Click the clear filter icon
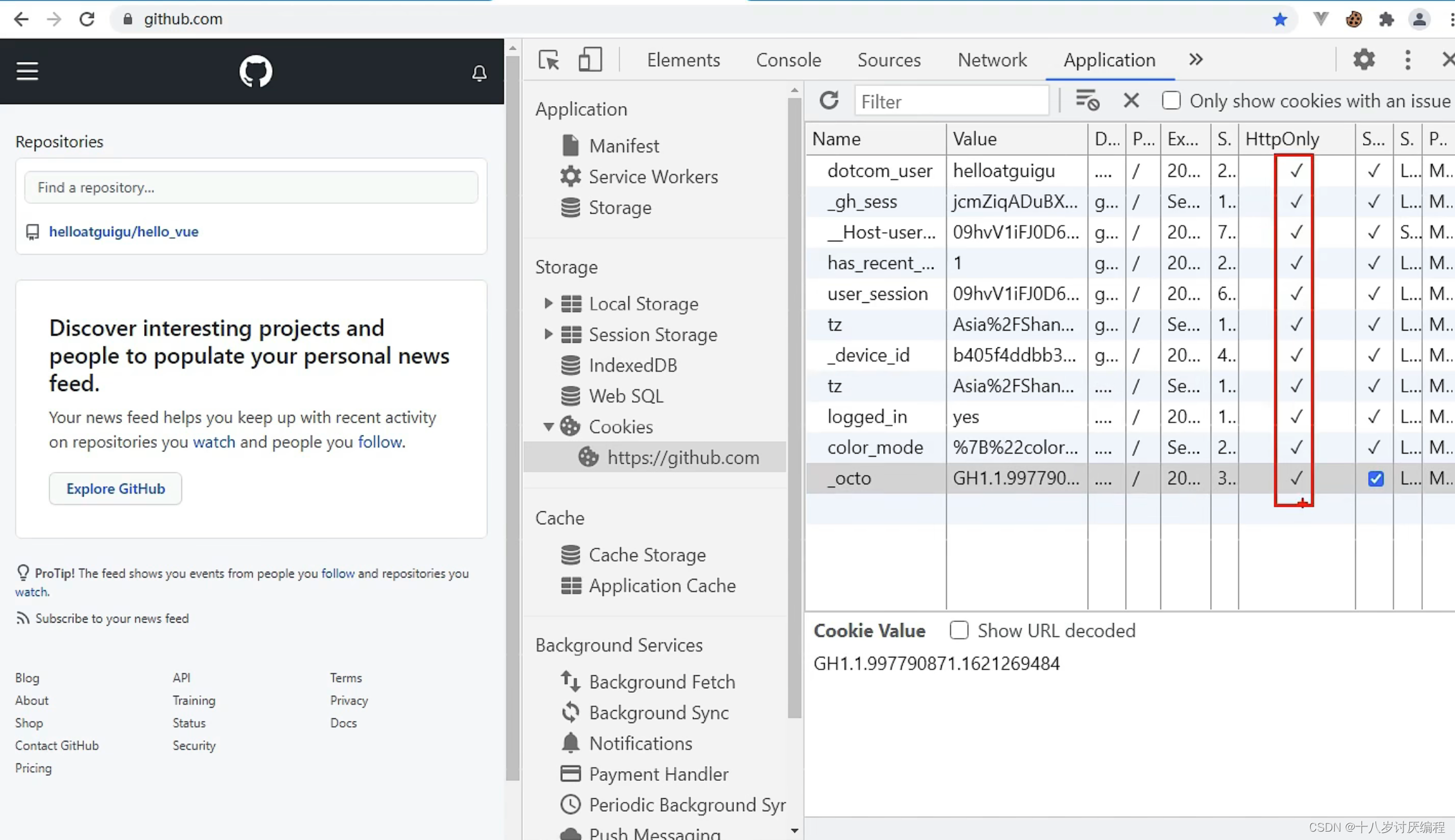Viewport: 1455px width, 840px height. 1130,100
